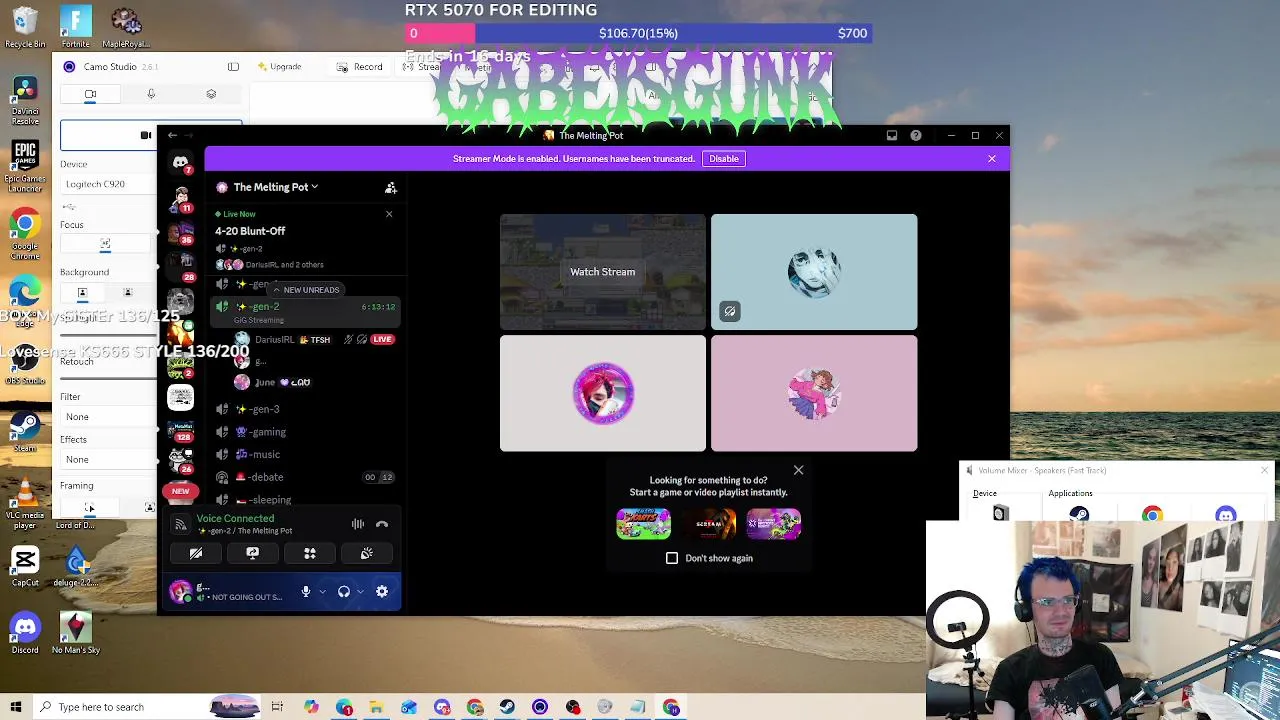Open Device dropdown showing Logitech C920
Viewport: 1280px width, 720px height.
pos(108,184)
